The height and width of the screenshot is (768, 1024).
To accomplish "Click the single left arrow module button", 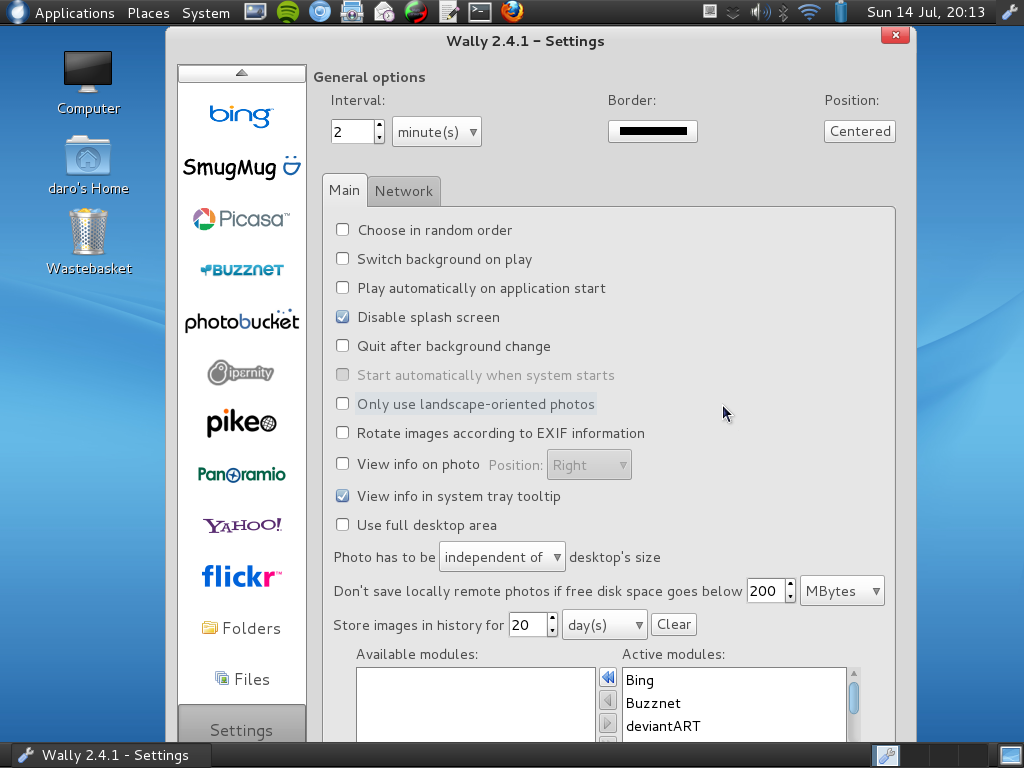I will click(x=607, y=700).
